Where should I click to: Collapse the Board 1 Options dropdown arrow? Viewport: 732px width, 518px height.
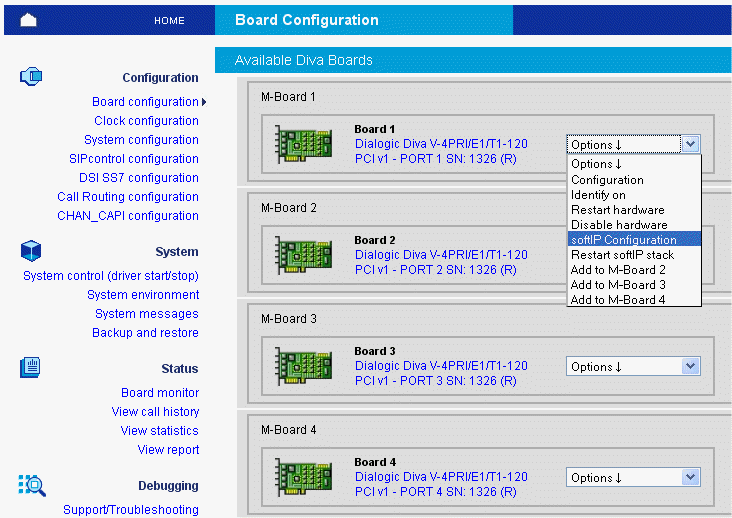point(691,144)
